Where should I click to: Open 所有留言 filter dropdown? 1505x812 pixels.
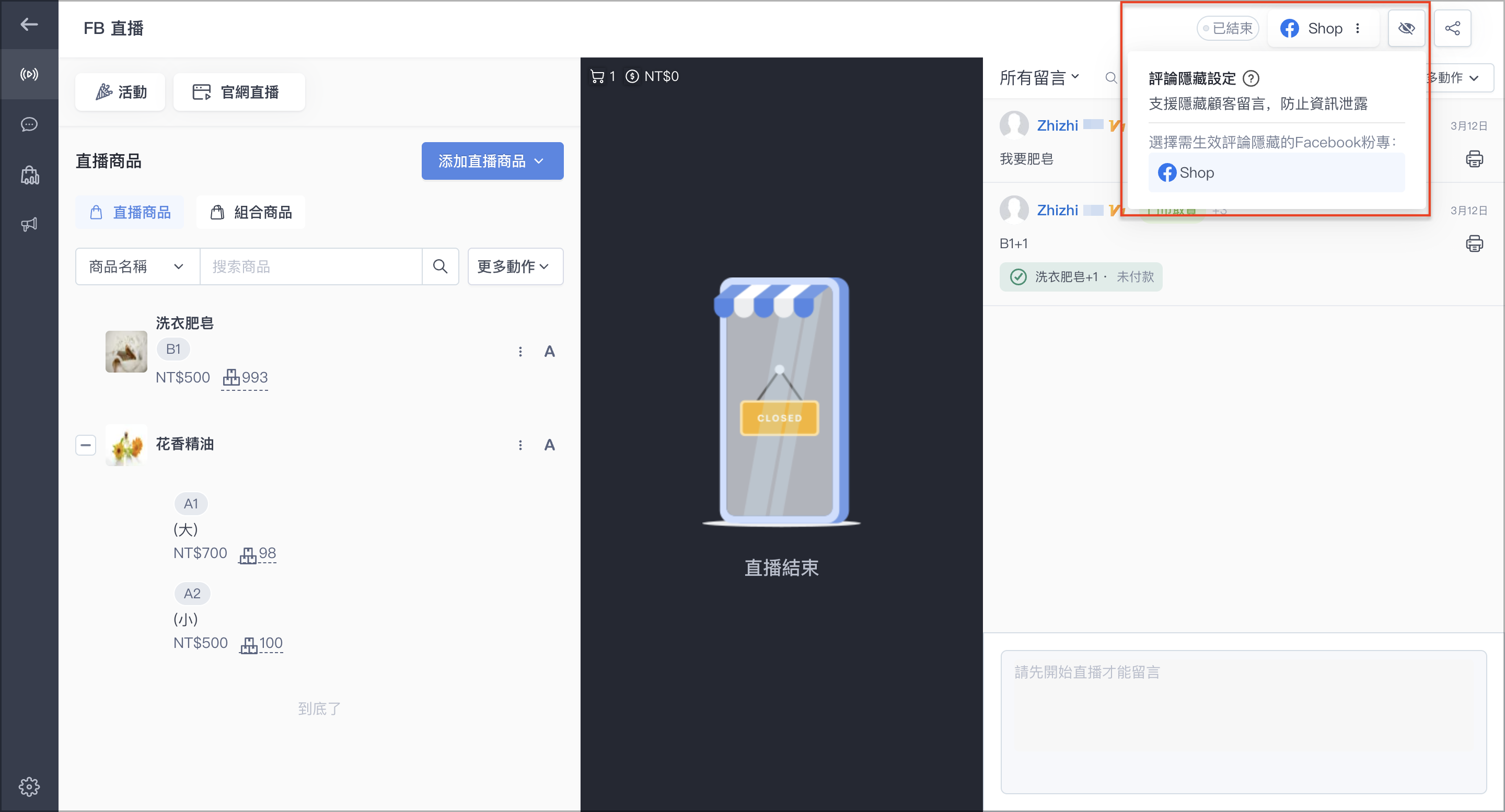point(1039,78)
